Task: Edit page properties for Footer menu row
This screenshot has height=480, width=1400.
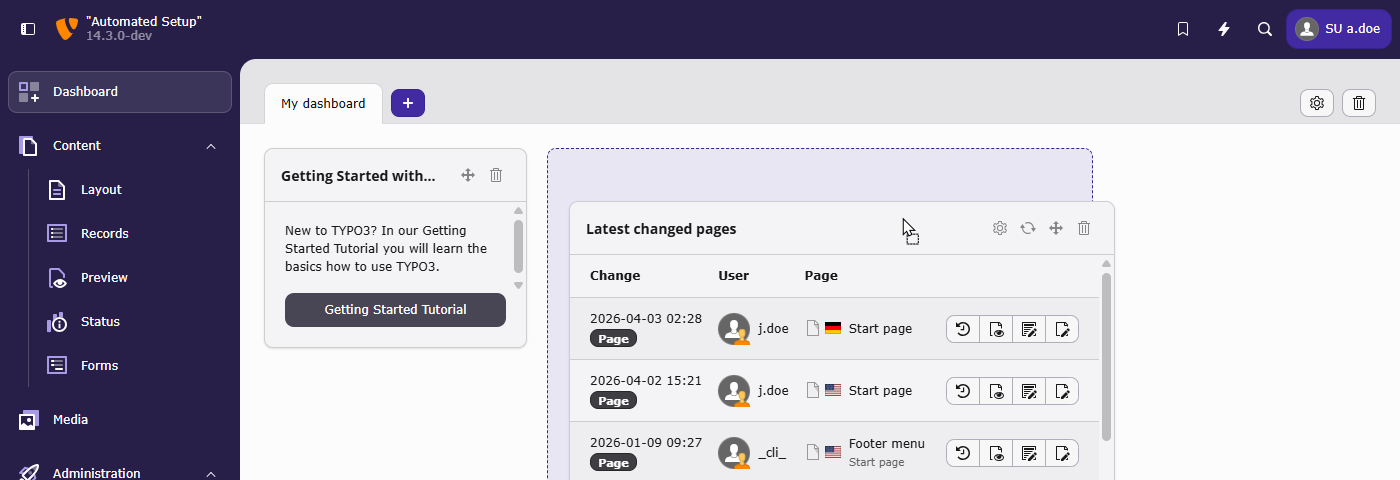Action: tap(1062, 453)
